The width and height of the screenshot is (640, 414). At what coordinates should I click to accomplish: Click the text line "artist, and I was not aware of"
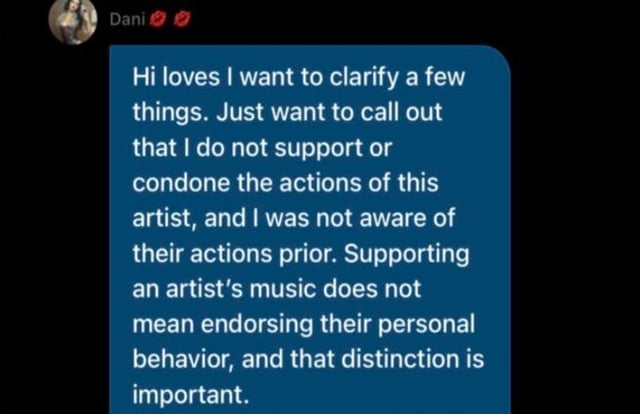pyautogui.click(x=293, y=218)
